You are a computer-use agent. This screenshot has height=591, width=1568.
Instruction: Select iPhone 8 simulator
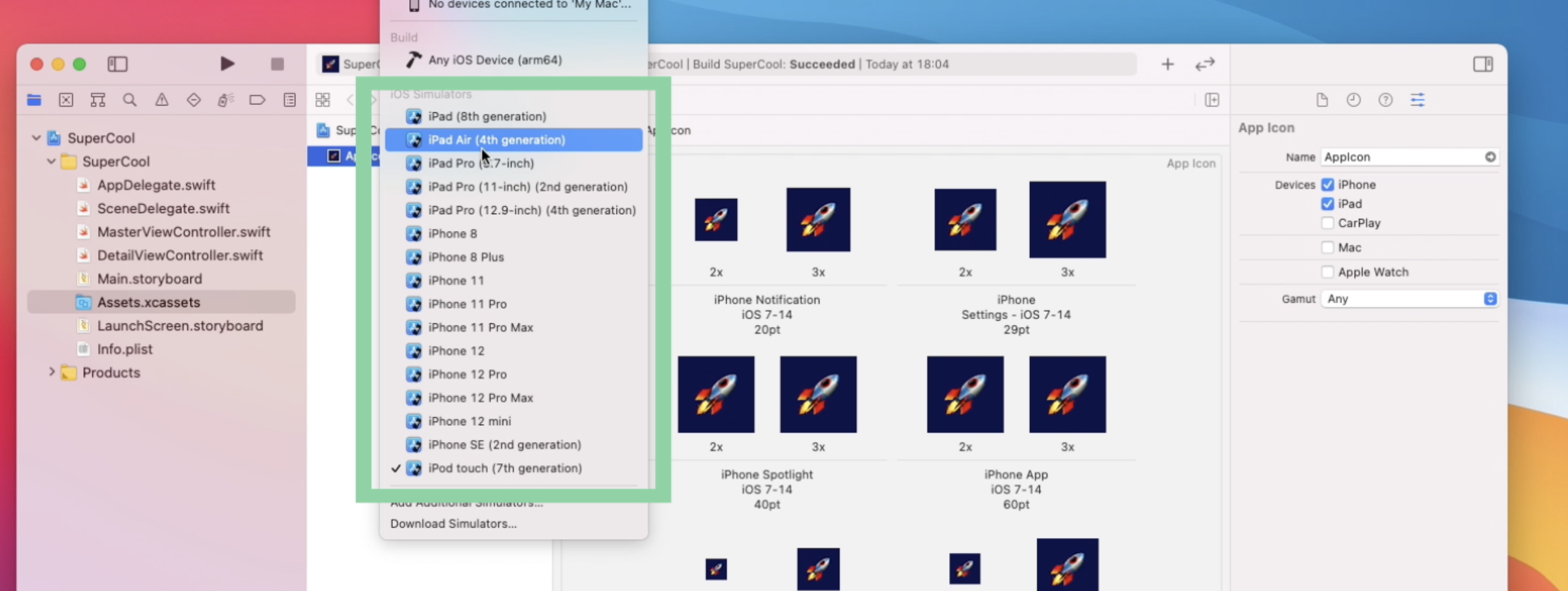pyautogui.click(x=514, y=233)
